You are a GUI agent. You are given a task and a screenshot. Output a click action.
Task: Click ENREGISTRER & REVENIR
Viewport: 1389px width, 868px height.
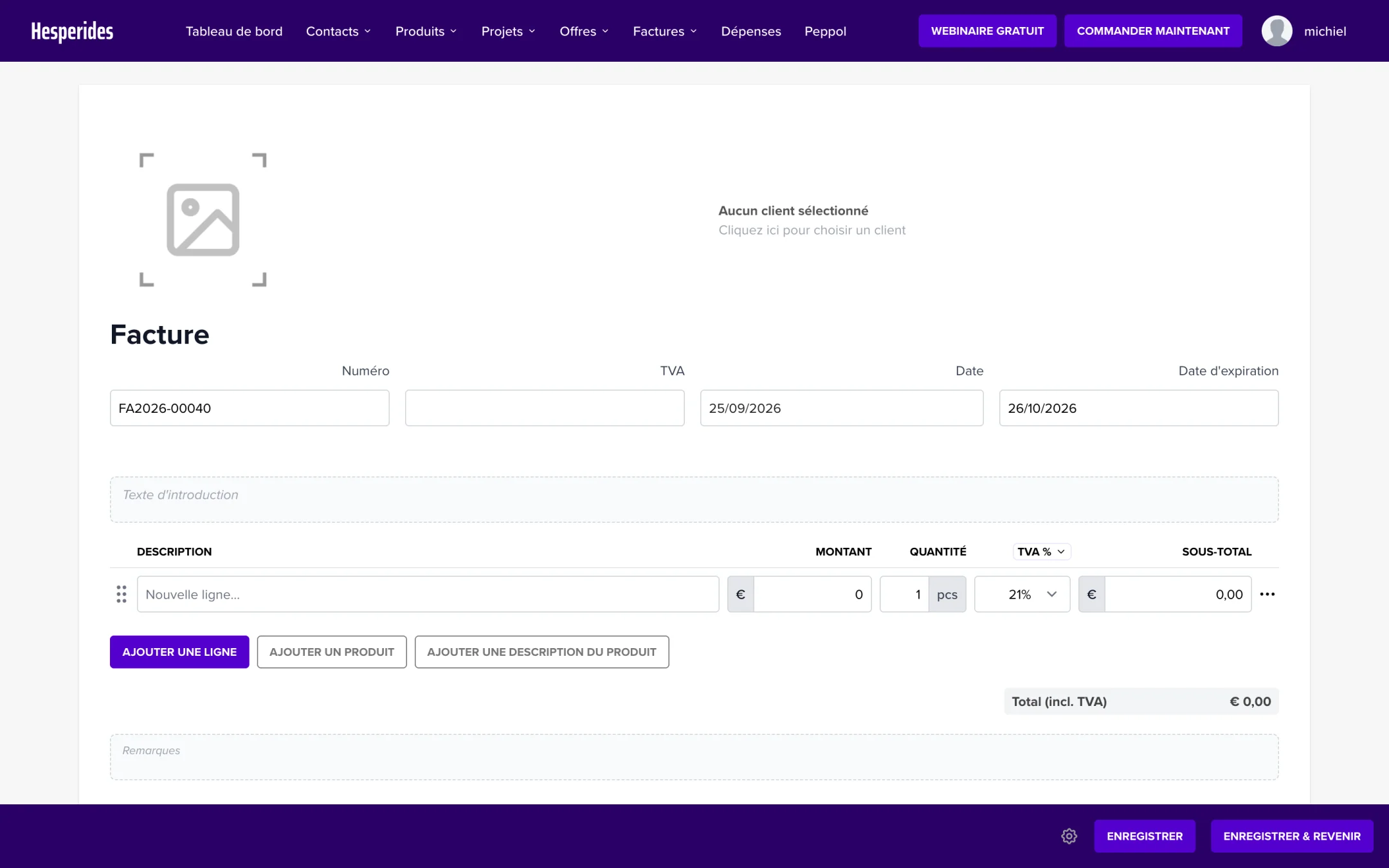pyautogui.click(x=1292, y=836)
